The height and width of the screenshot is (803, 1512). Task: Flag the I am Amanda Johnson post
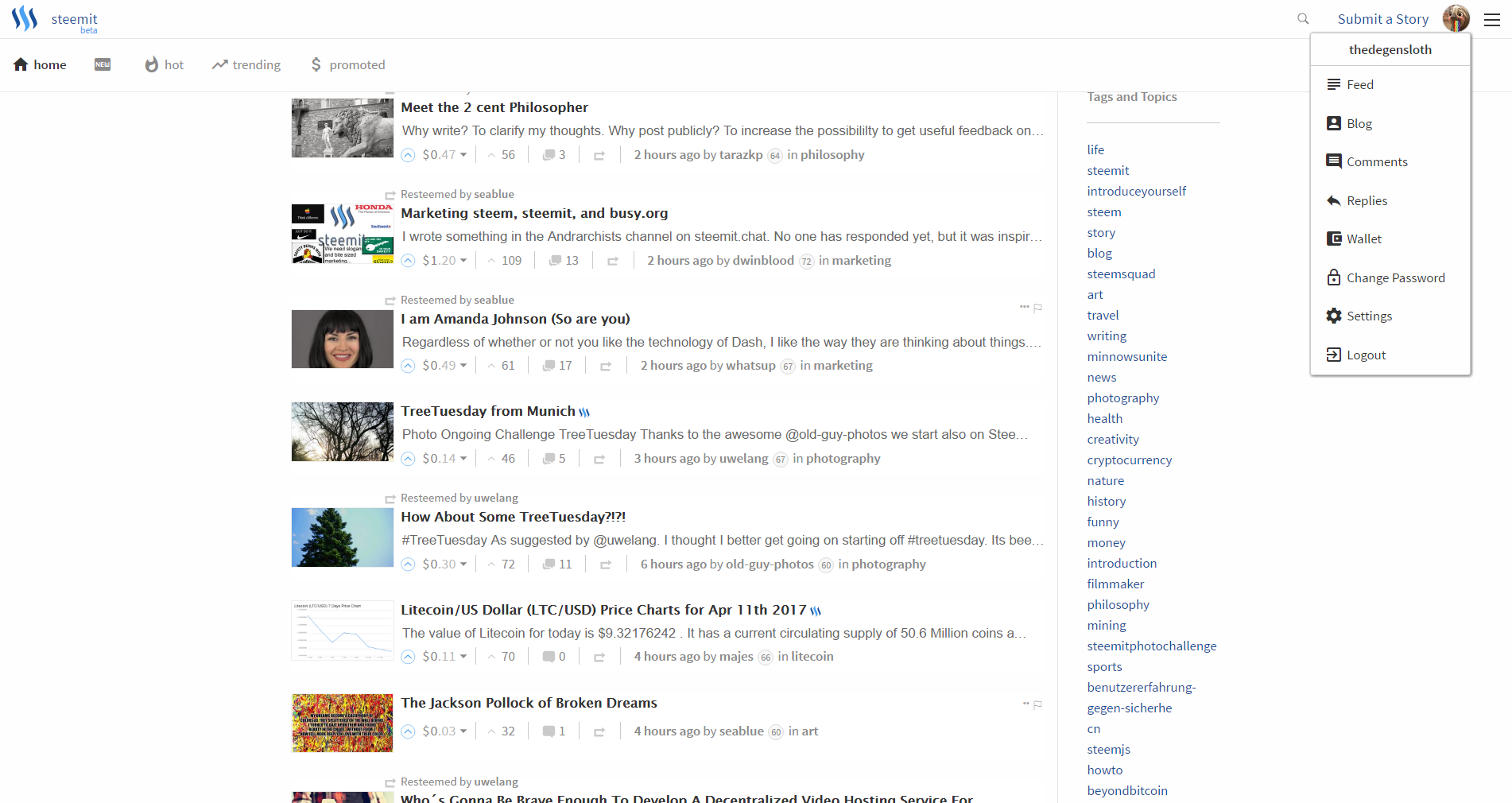point(1037,308)
